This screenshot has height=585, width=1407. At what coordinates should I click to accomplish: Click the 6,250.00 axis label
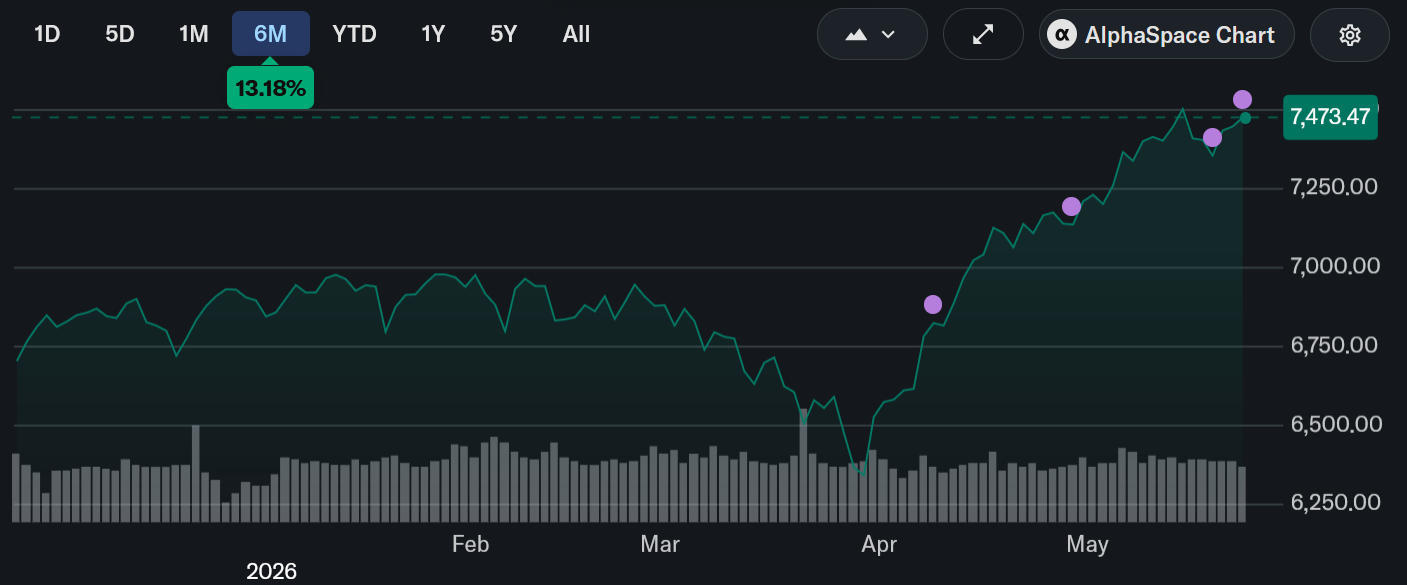click(1335, 503)
